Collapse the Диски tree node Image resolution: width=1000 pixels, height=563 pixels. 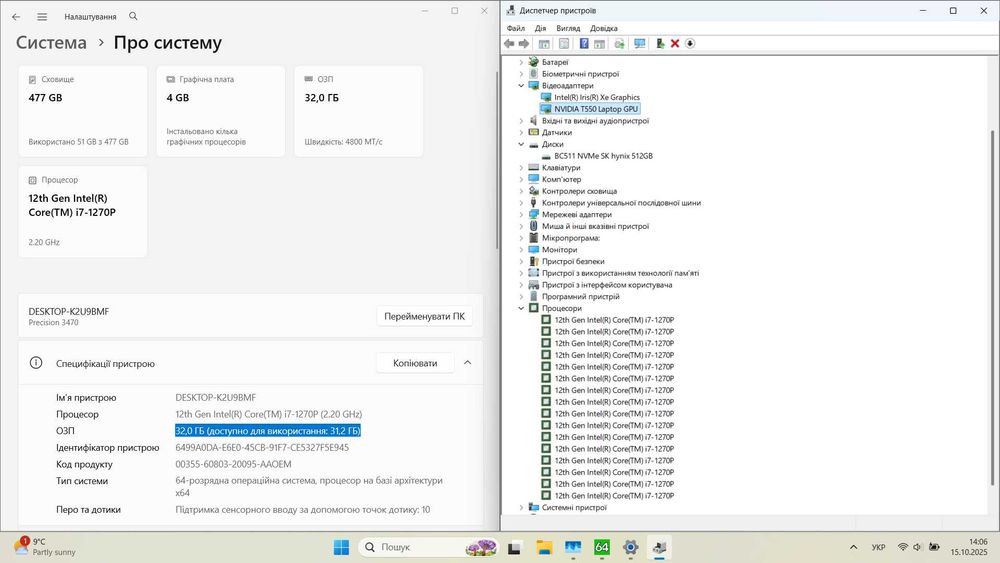tap(521, 144)
